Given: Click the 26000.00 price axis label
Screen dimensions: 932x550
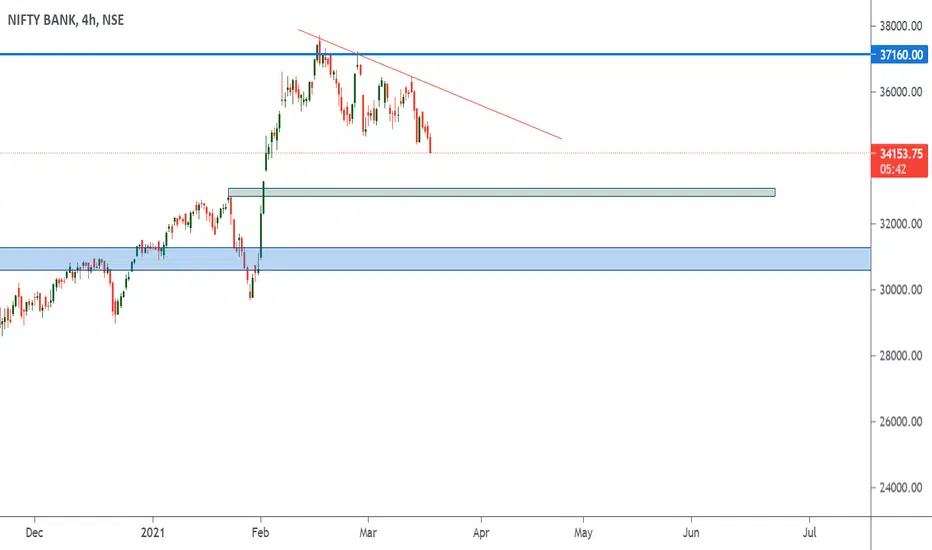Looking at the screenshot, I should click(901, 422).
